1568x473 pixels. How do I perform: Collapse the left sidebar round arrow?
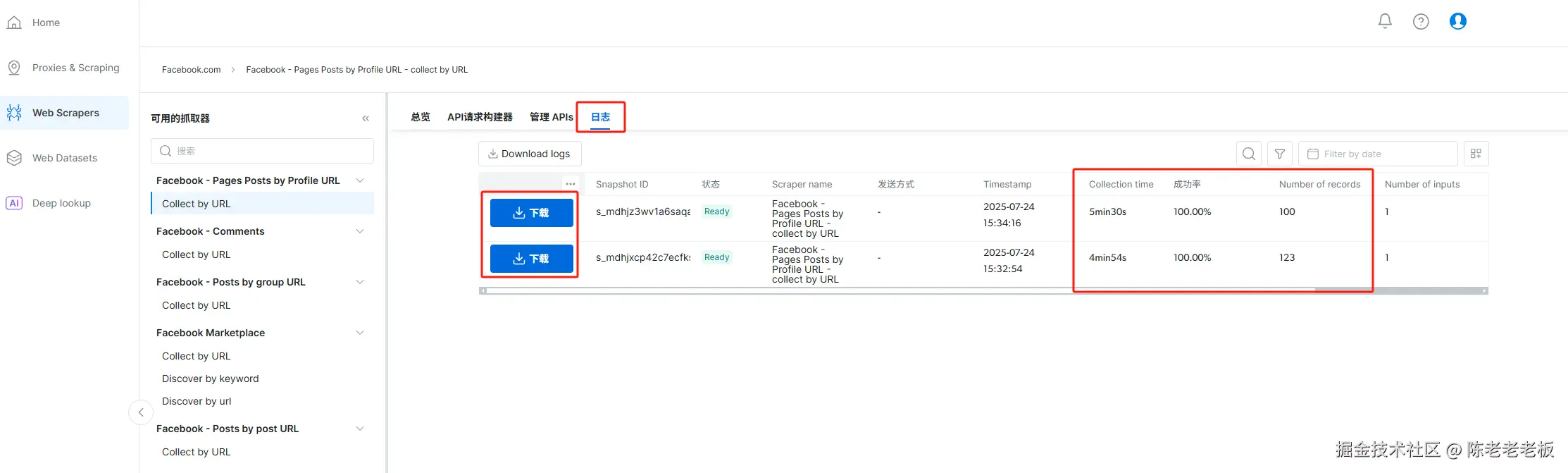[x=141, y=412]
